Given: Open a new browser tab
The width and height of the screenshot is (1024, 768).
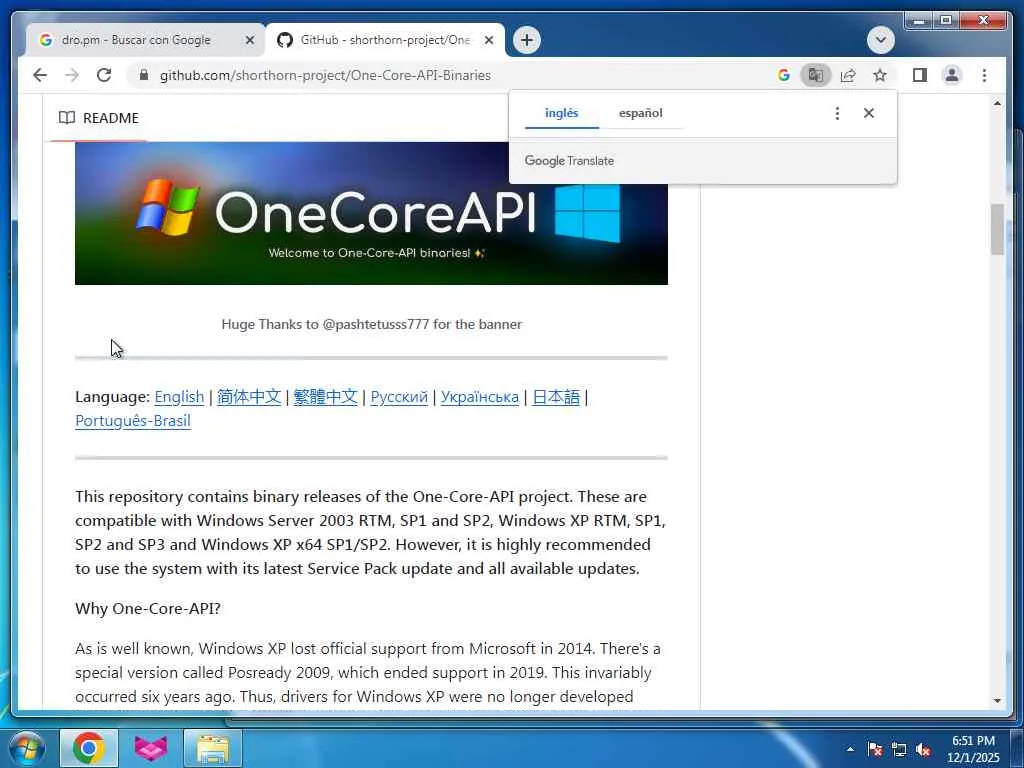Looking at the screenshot, I should [x=526, y=40].
